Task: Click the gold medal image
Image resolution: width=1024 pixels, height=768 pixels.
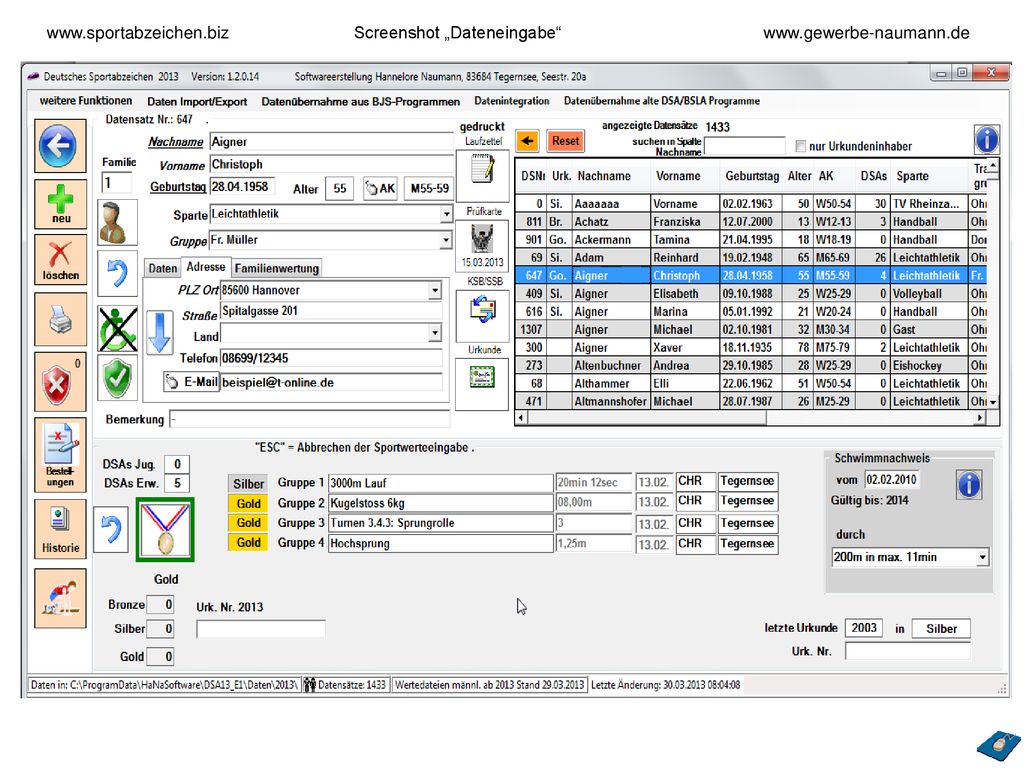Action: (165, 530)
